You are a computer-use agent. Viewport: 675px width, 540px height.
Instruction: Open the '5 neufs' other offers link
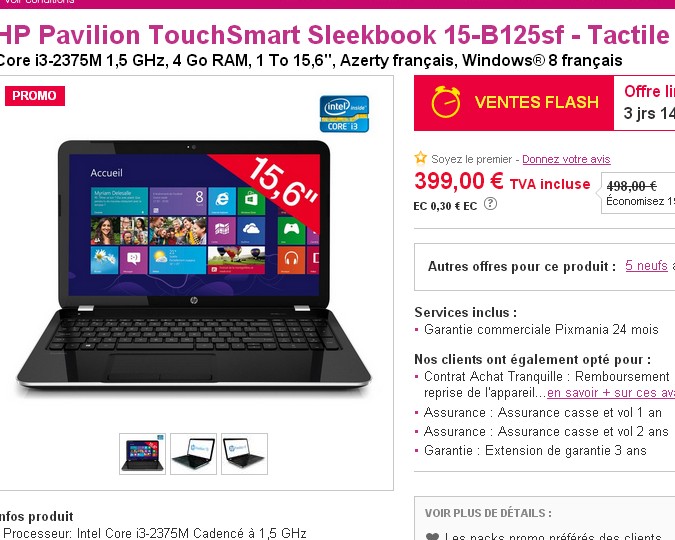pos(646,266)
